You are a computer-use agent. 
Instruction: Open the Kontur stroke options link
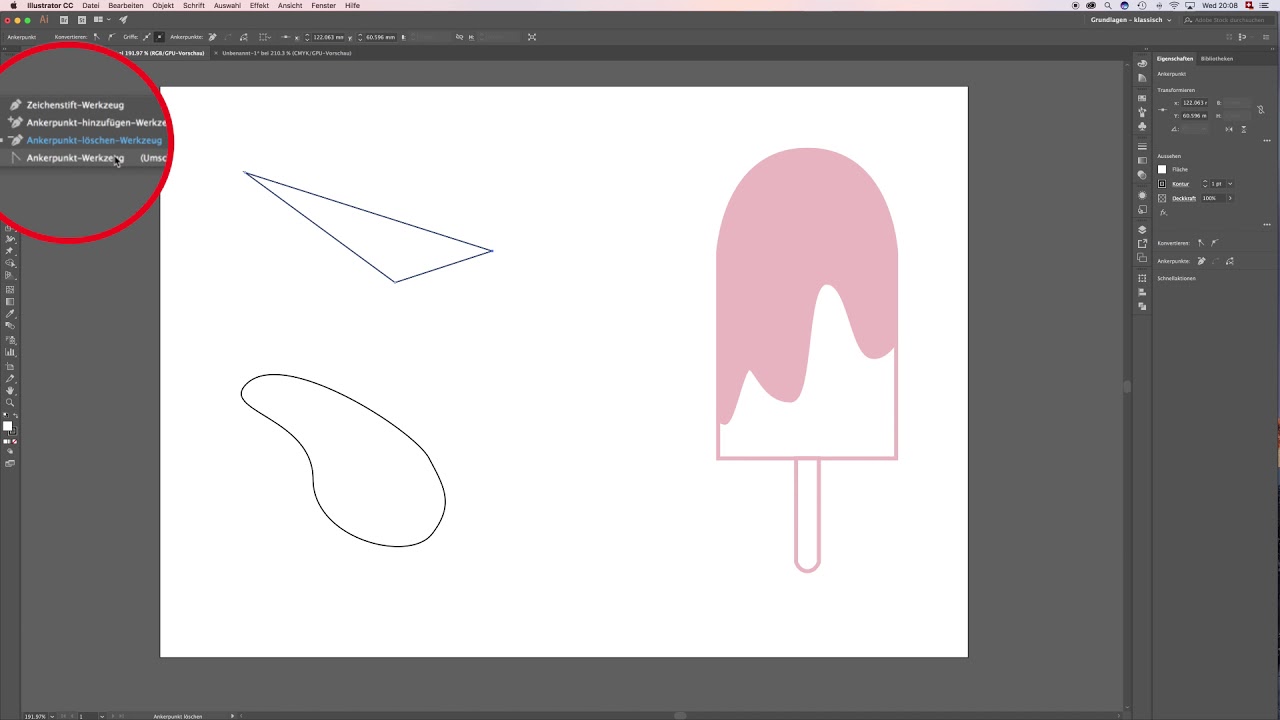[x=1180, y=184]
